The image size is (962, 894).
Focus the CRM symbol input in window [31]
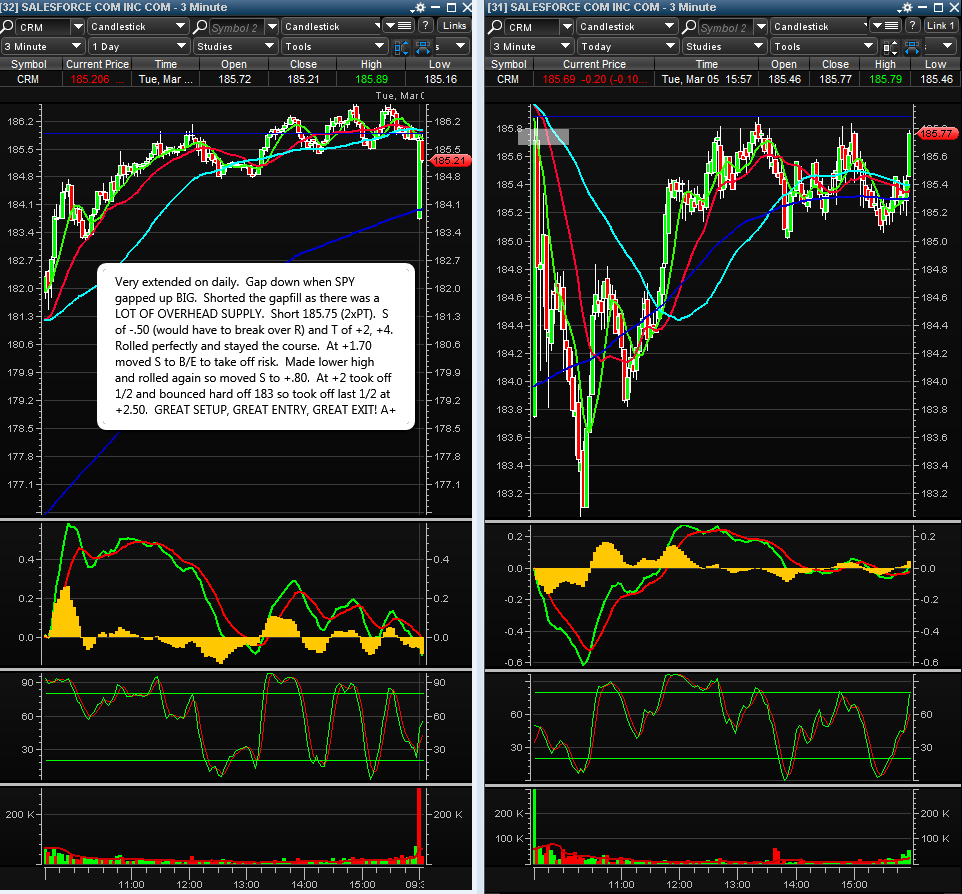(x=533, y=27)
